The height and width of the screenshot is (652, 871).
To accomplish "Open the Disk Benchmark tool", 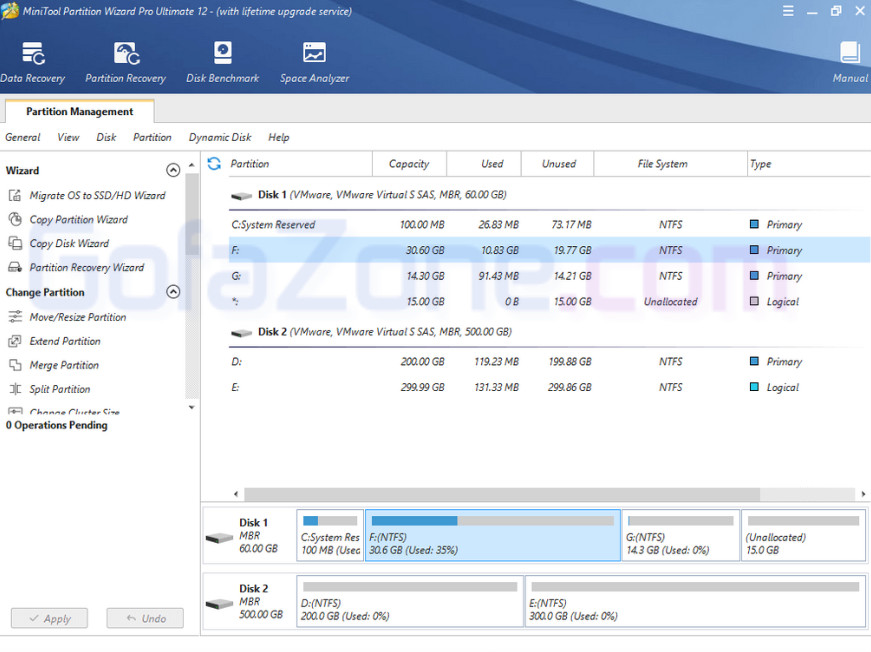I will (222, 62).
